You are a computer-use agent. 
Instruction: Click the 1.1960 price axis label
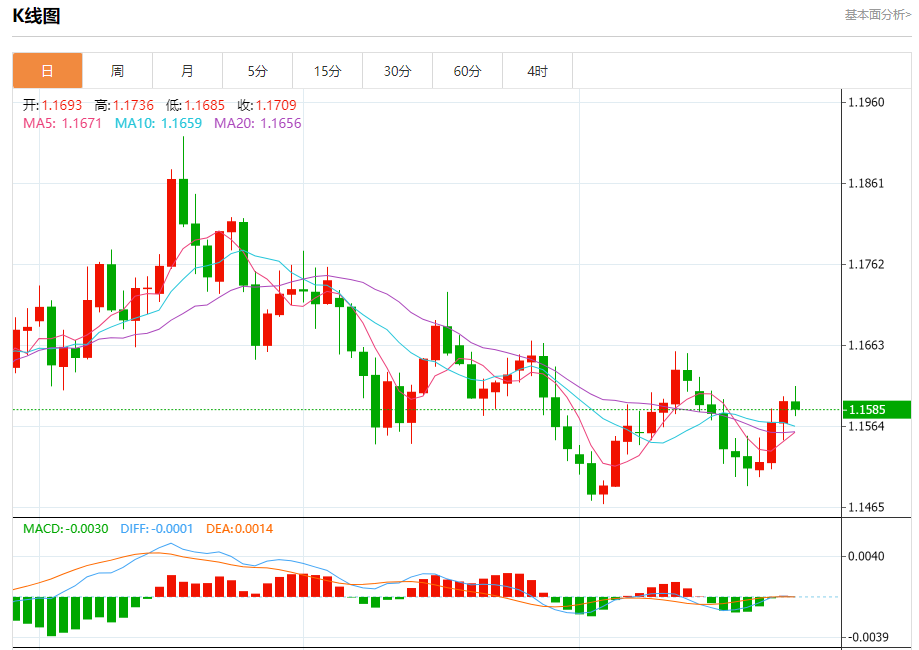[x=866, y=103]
